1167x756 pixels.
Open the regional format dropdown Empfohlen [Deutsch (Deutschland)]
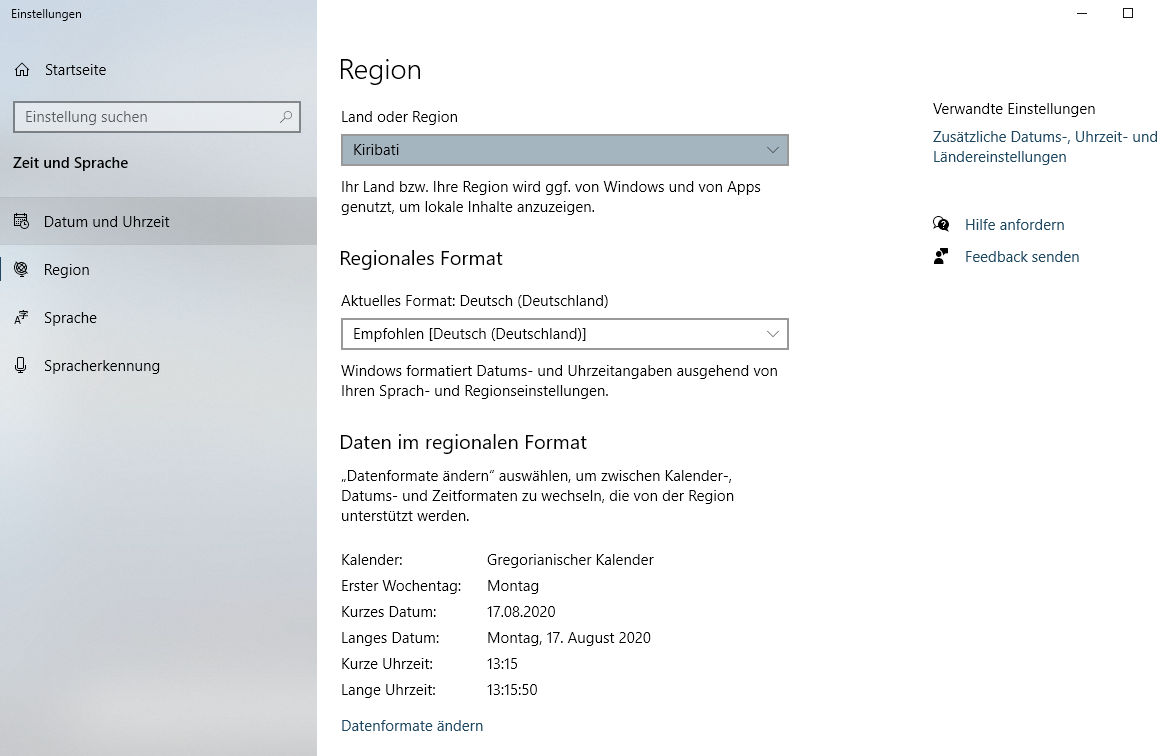click(x=565, y=334)
